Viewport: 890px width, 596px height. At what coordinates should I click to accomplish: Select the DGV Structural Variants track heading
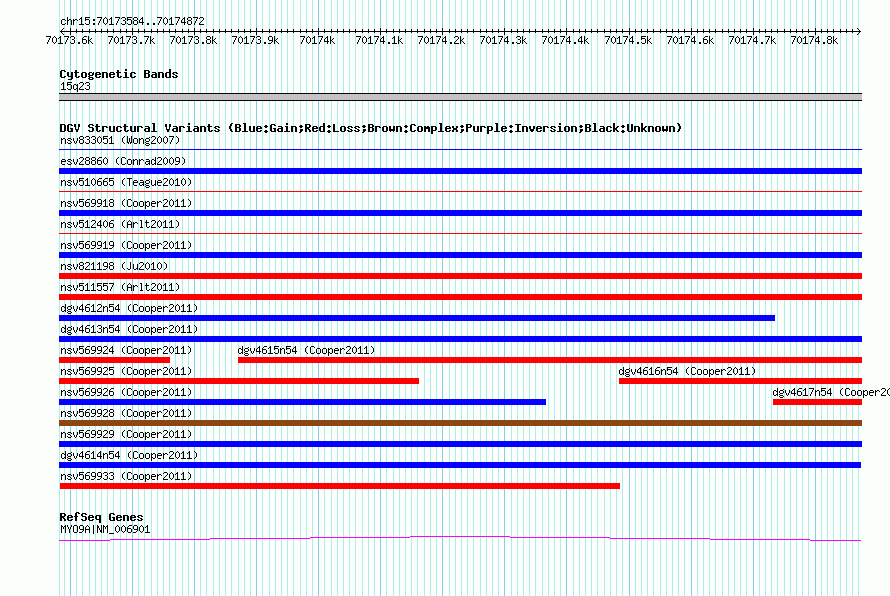click(x=371, y=128)
